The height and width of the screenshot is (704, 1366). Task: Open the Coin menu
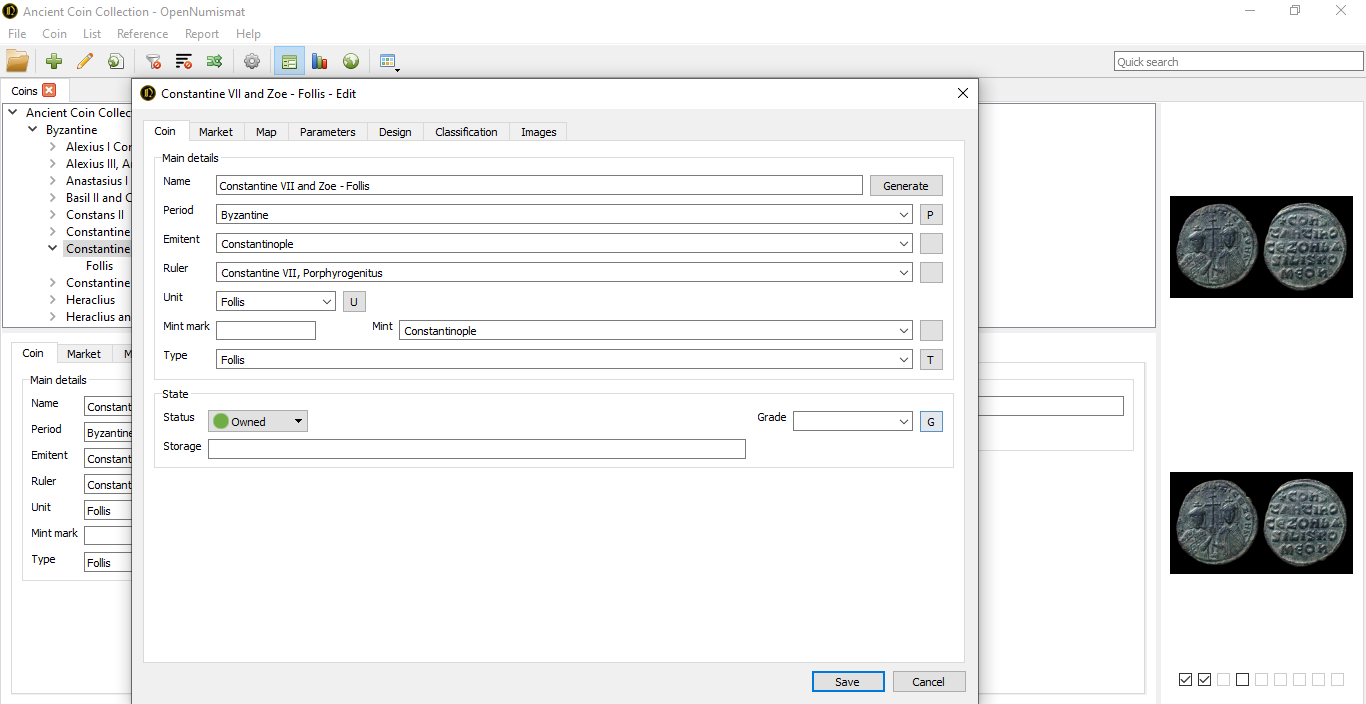pos(55,34)
